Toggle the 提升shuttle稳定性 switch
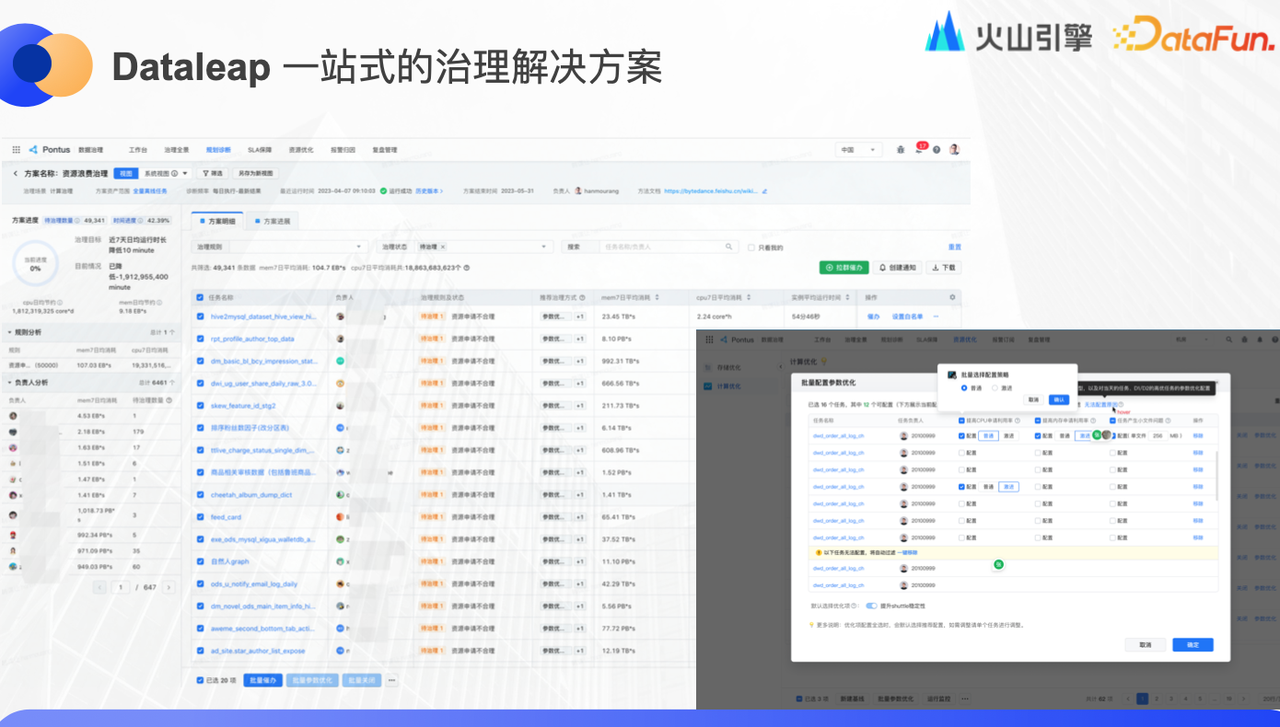Screen dimensions: 1280x727 871,606
